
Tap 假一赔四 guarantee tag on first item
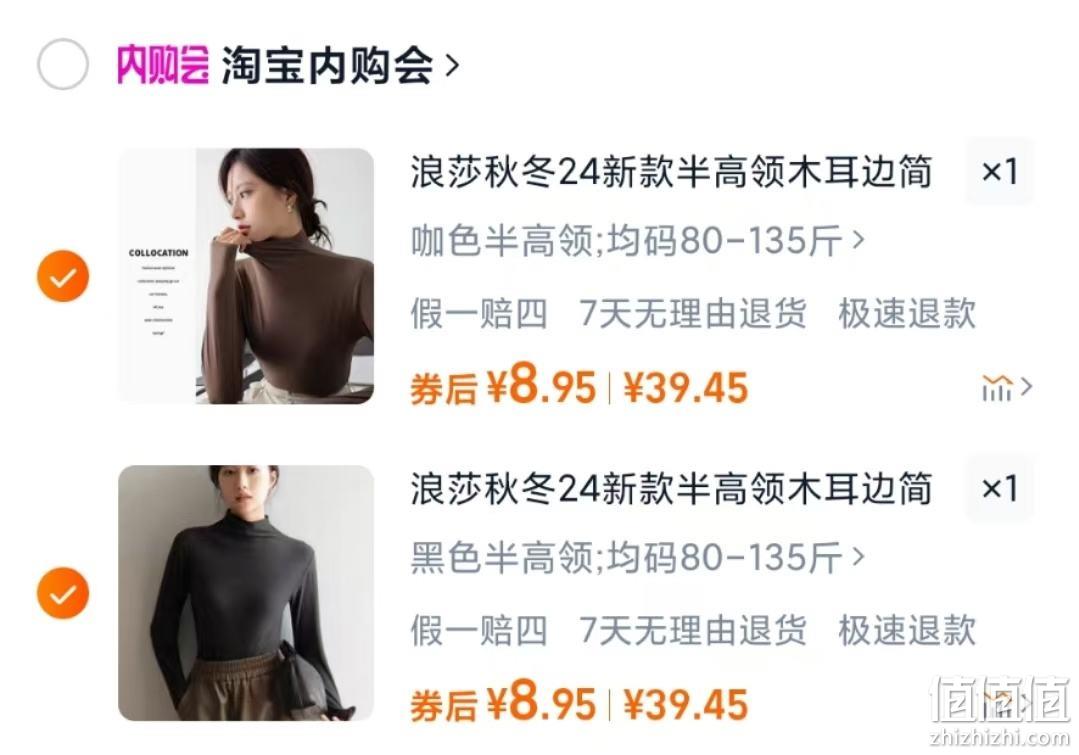(x=479, y=314)
